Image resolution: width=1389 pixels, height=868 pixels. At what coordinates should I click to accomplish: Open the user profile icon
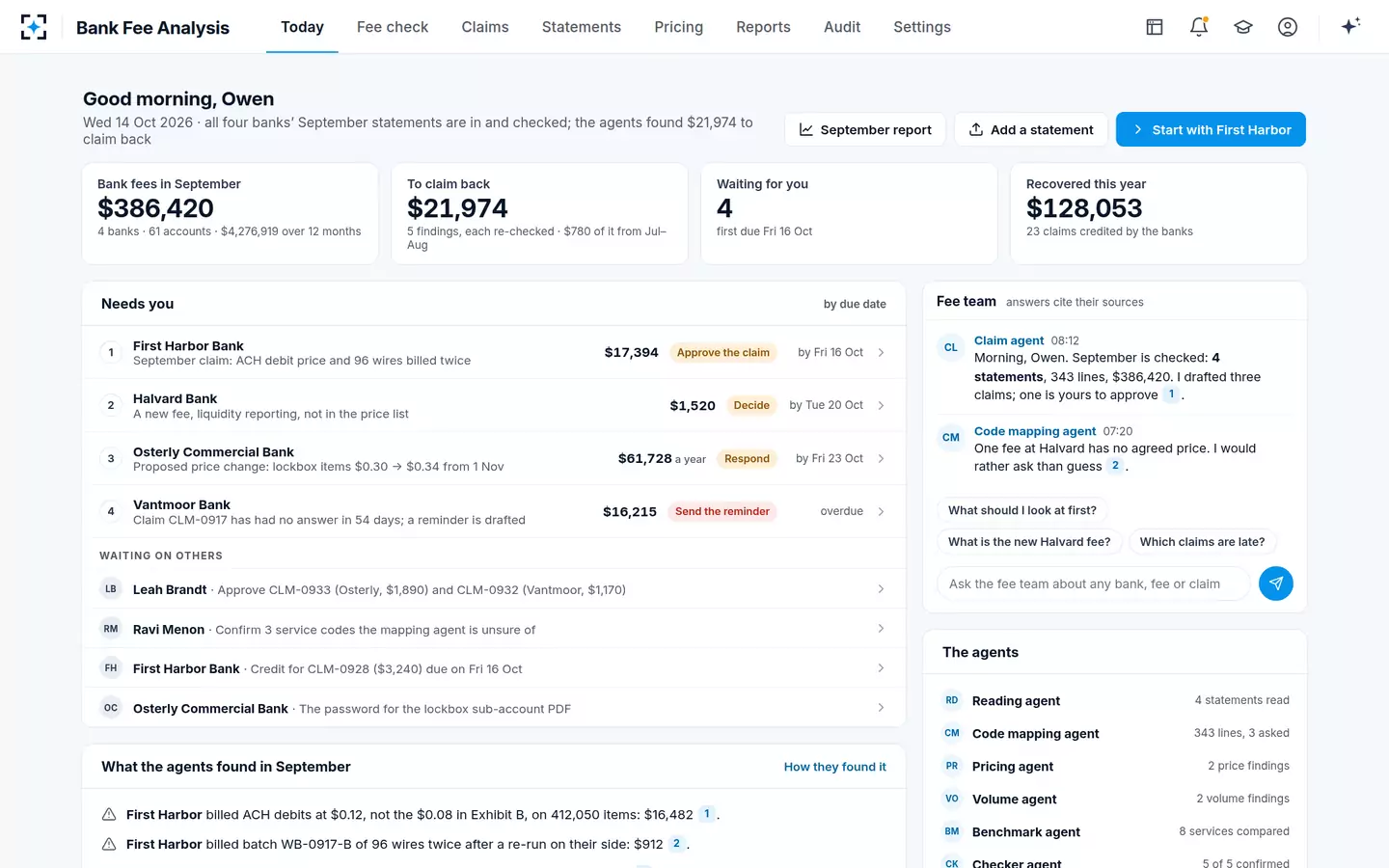point(1288,27)
